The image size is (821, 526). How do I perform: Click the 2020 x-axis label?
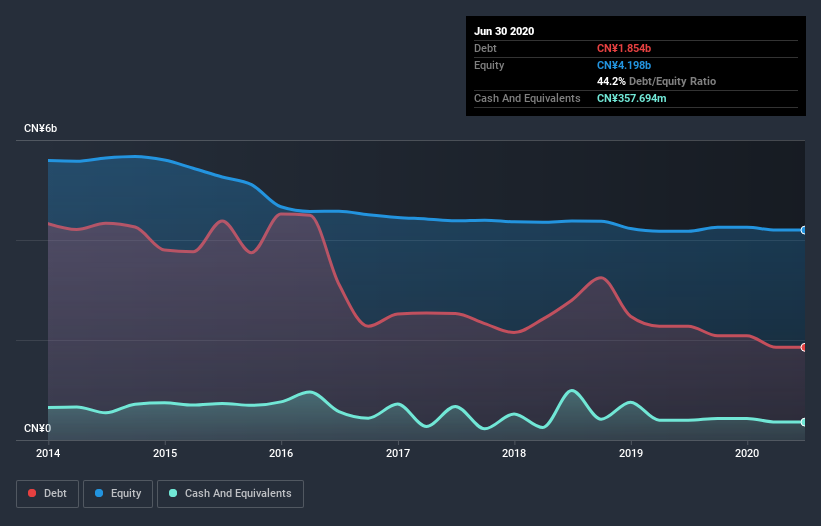(747, 453)
